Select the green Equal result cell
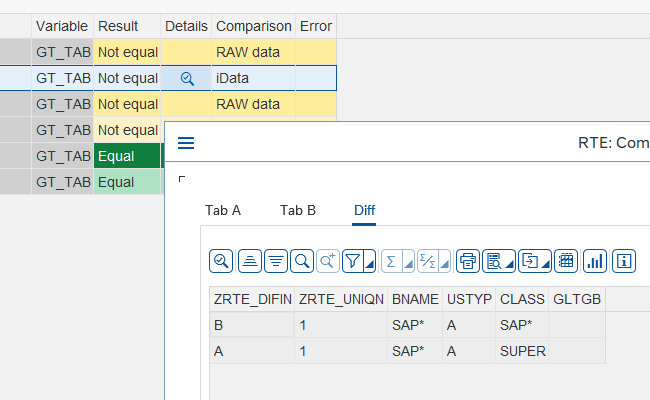The width and height of the screenshot is (650, 400). coord(127,156)
